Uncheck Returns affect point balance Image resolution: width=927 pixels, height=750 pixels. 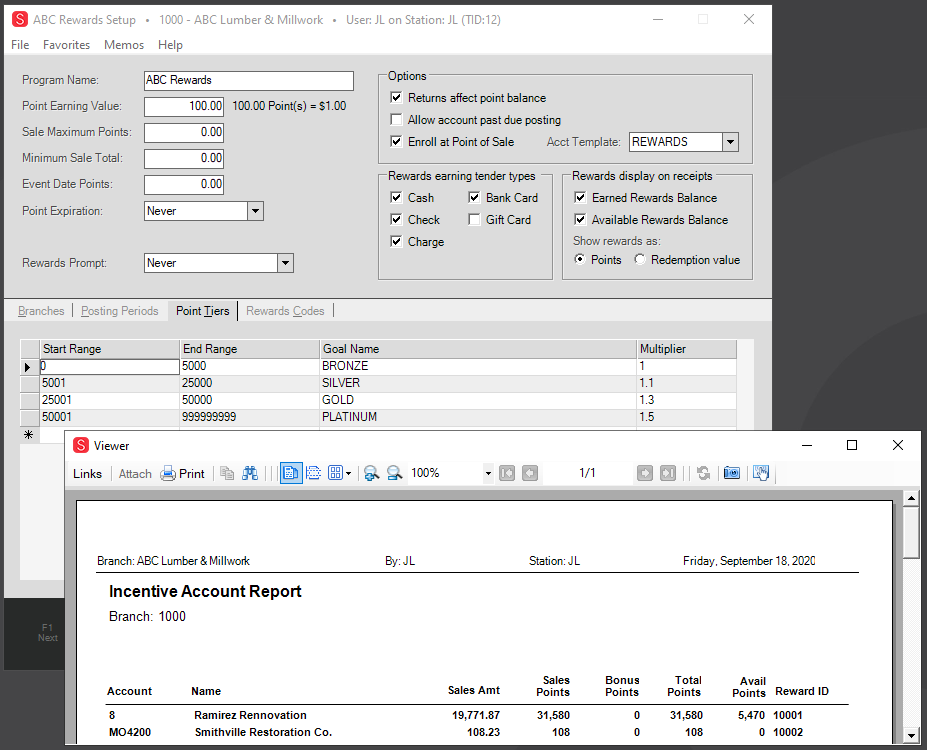click(x=397, y=98)
